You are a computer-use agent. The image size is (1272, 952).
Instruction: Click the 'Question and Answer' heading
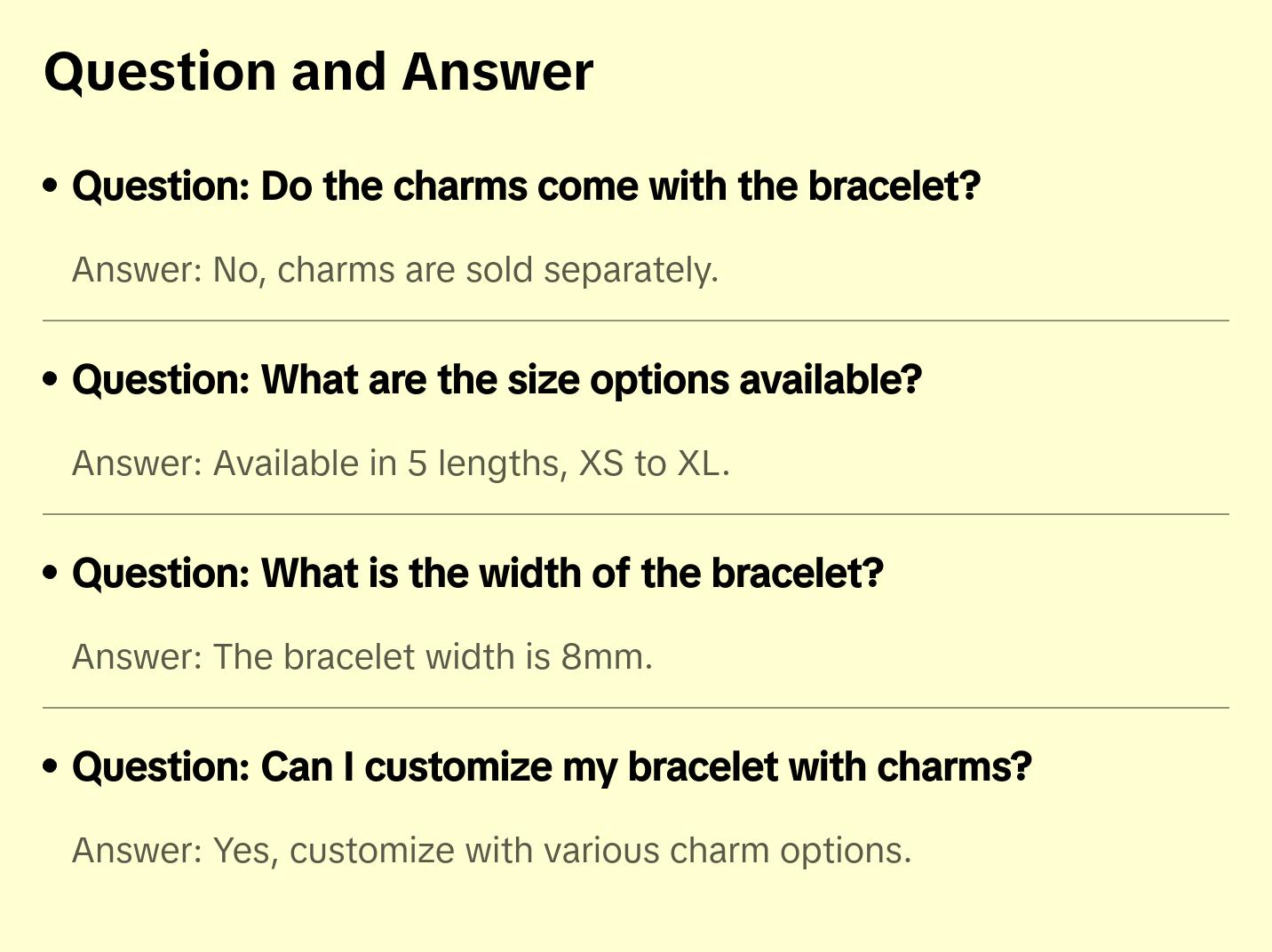coord(318,72)
